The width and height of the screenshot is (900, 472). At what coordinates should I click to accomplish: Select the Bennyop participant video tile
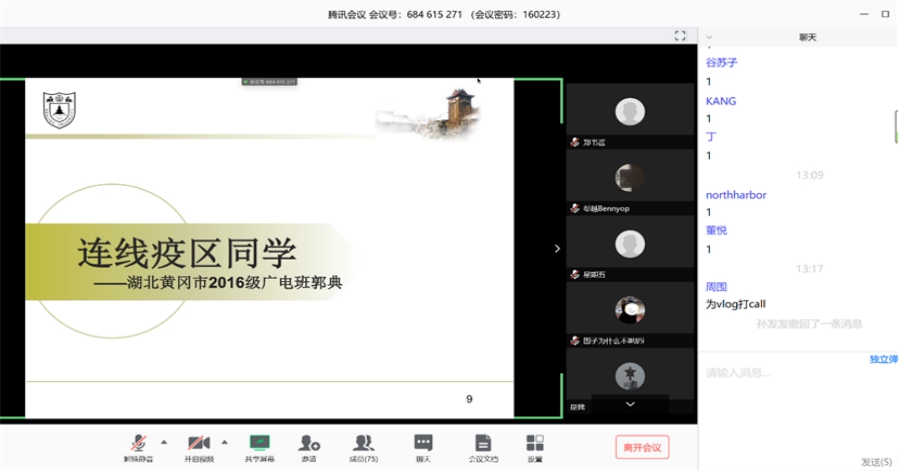[x=629, y=180]
